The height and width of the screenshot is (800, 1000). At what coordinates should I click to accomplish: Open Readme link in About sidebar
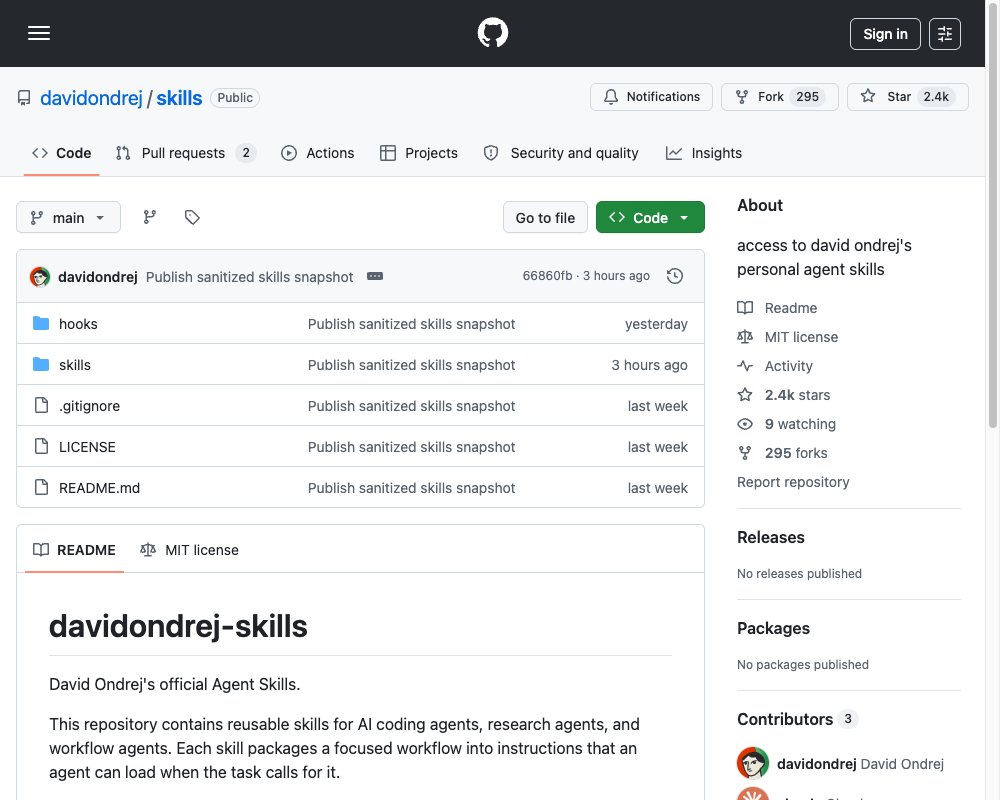tap(777, 308)
